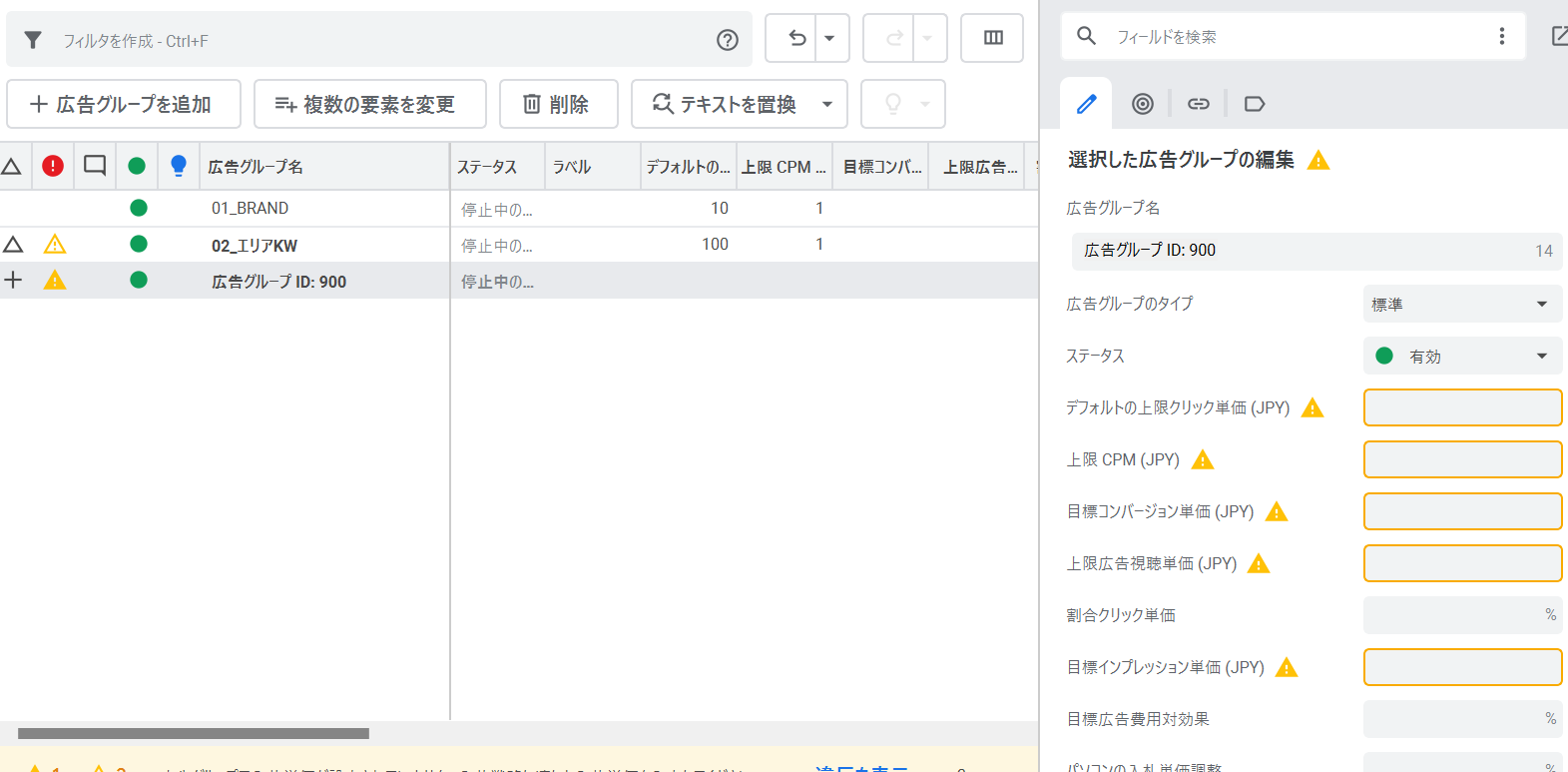Focus the フィルタを作成 filter box

tap(379, 40)
